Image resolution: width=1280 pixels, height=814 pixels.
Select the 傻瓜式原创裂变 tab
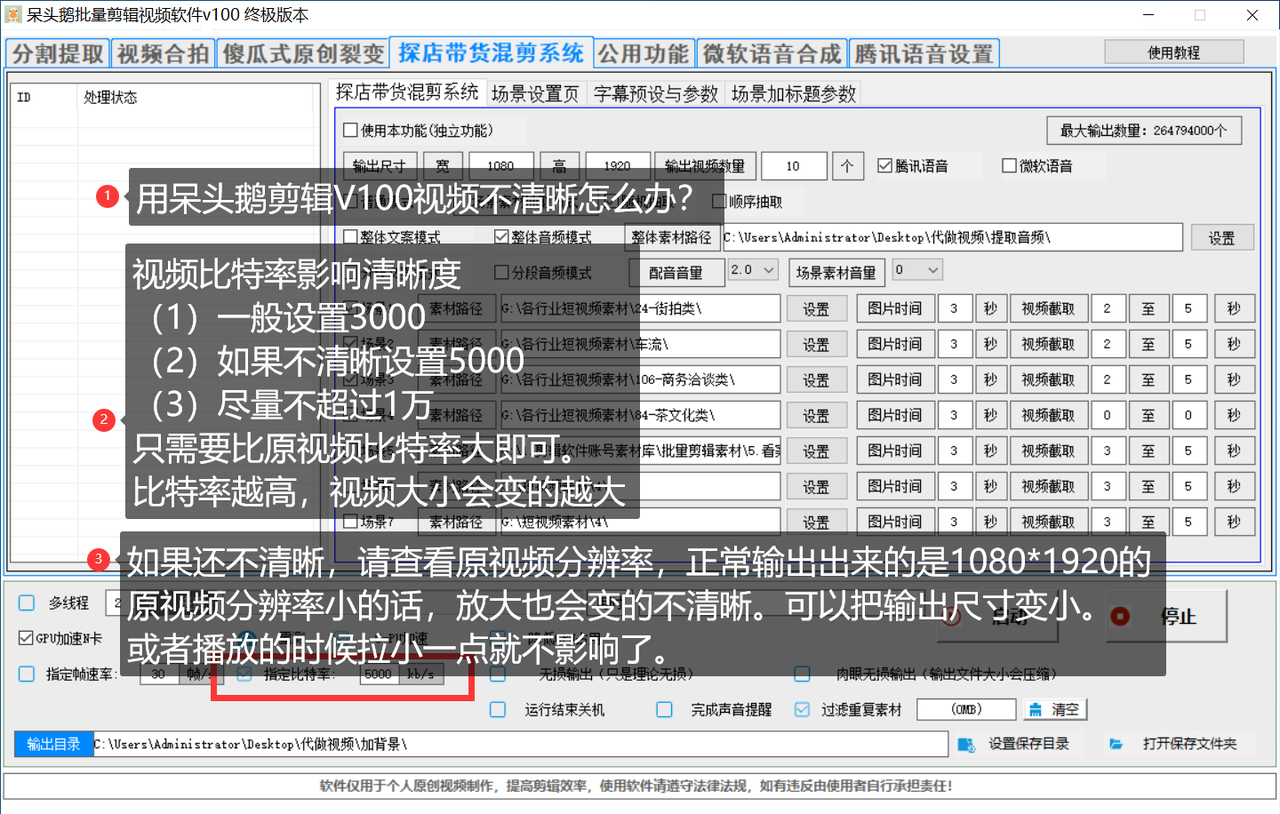click(303, 53)
